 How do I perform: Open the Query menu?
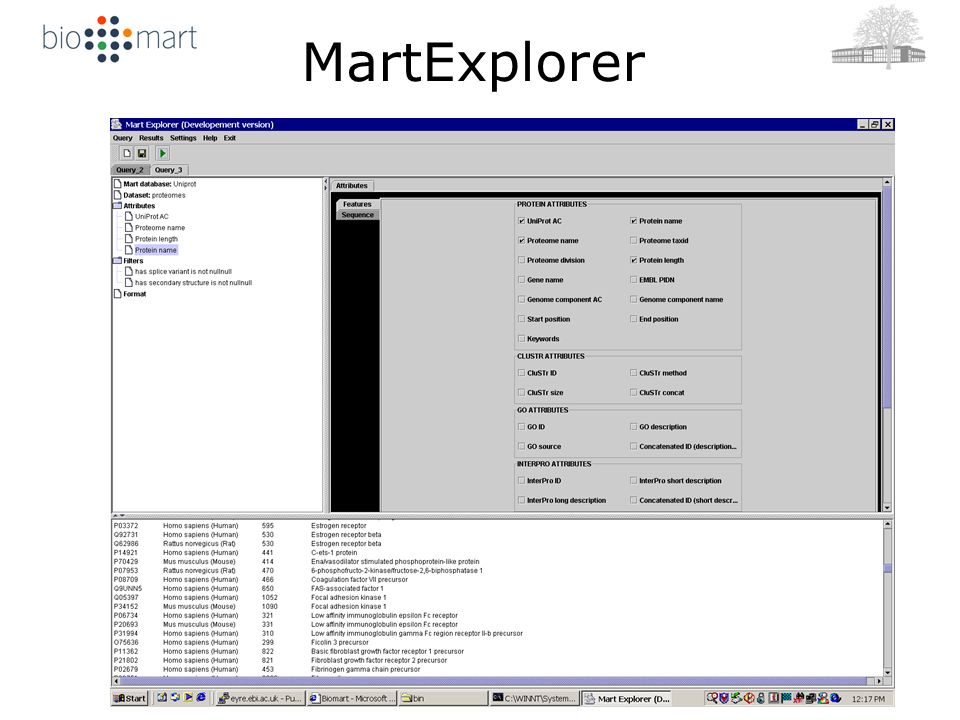coord(122,138)
